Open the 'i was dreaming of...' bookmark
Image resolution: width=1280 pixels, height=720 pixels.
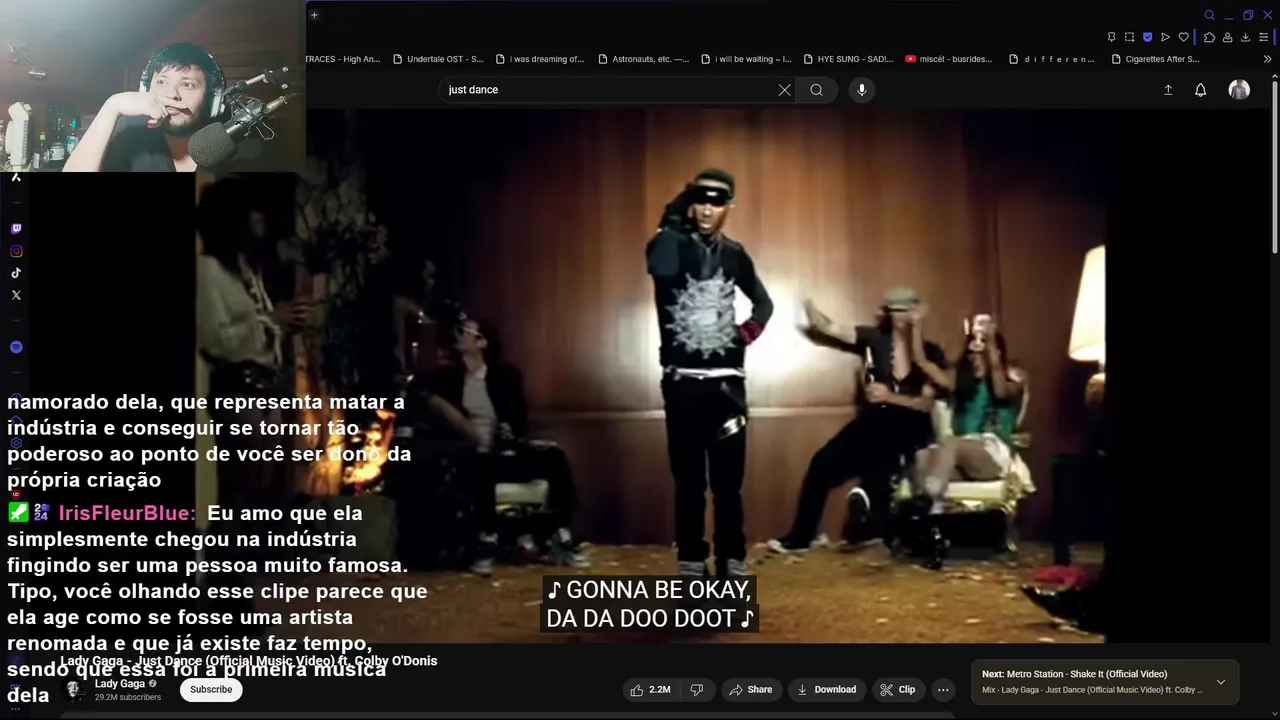(540, 59)
